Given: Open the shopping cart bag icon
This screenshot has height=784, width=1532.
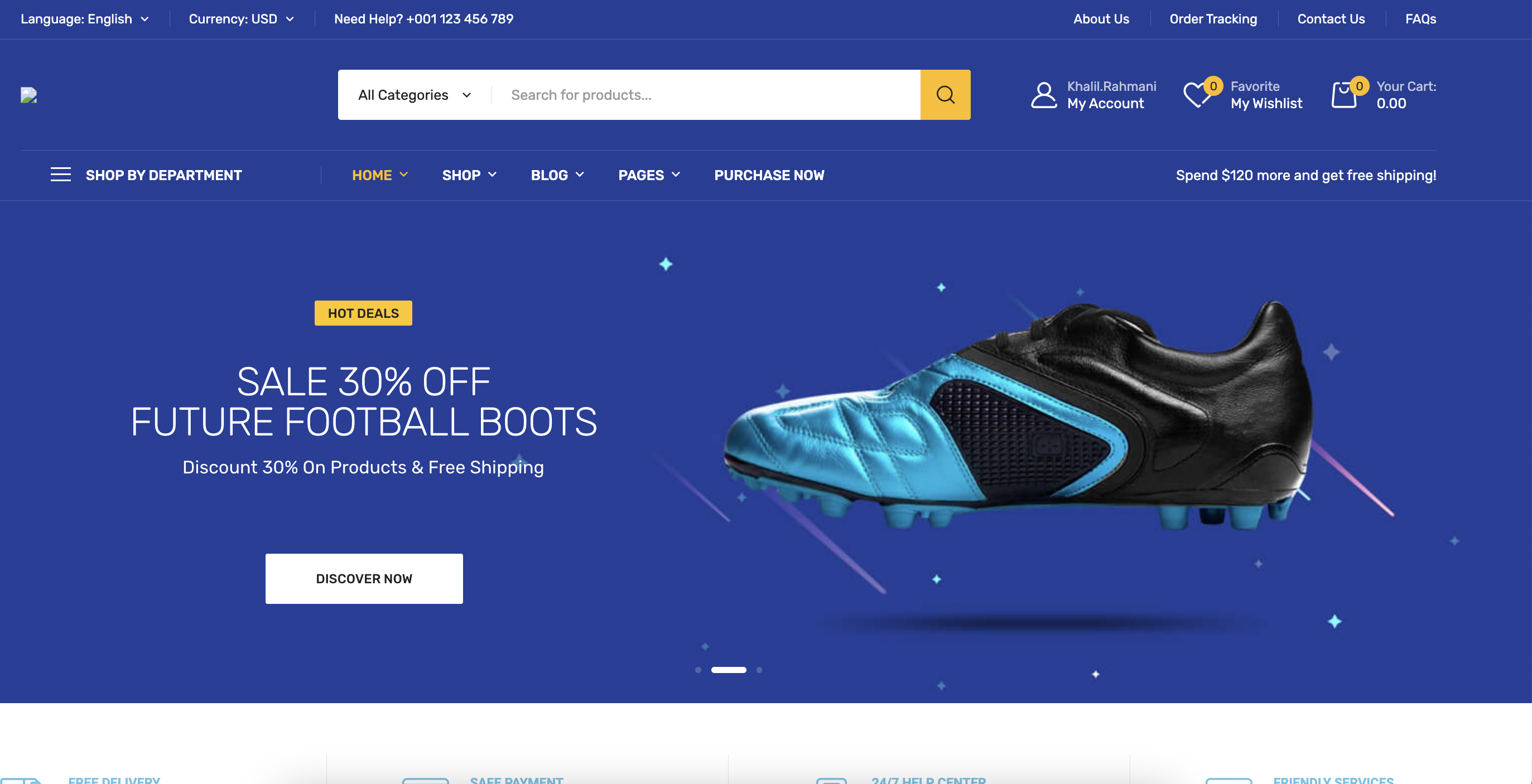Looking at the screenshot, I should (x=1344, y=94).
